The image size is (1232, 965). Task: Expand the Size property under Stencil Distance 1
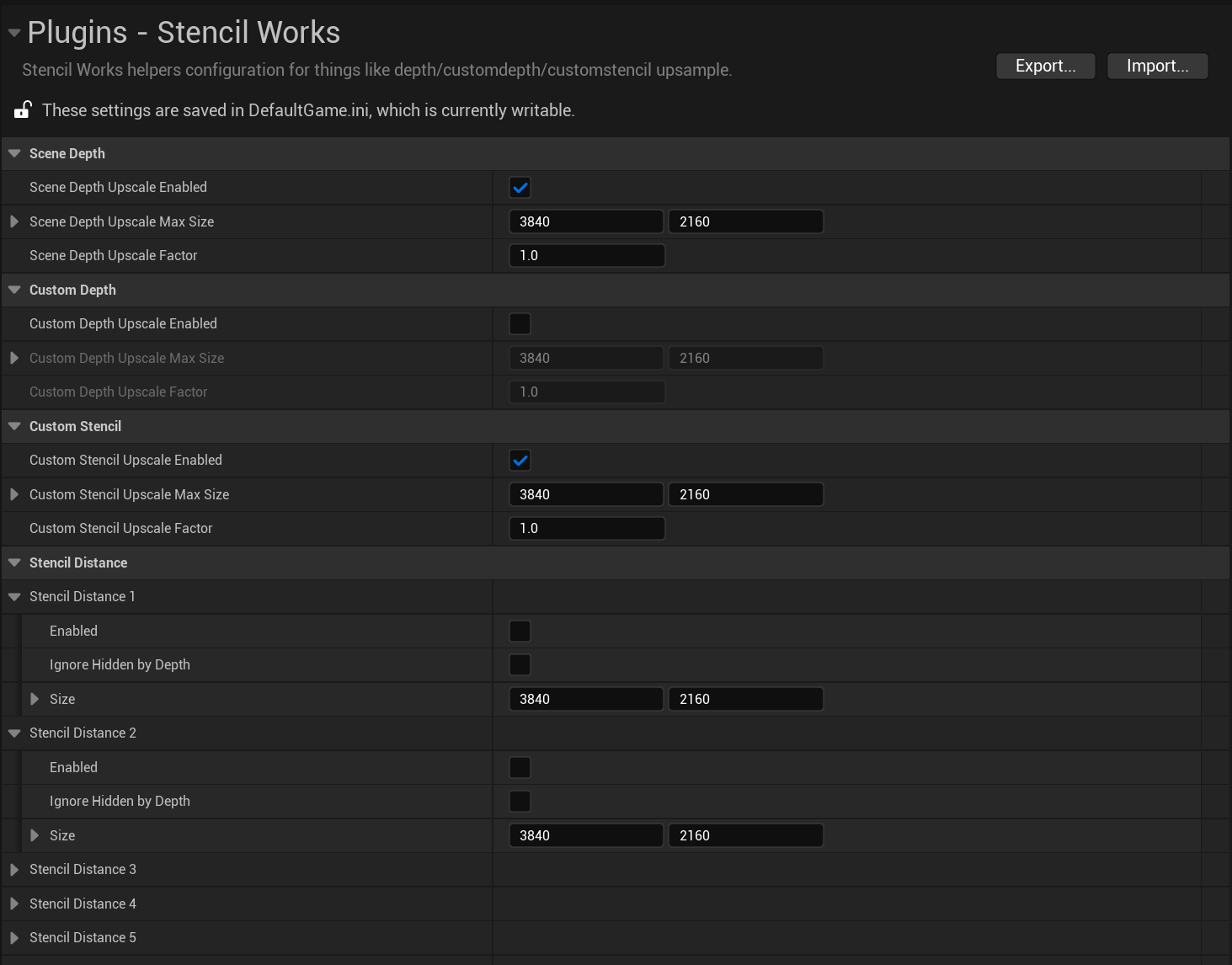pos(34,699)
